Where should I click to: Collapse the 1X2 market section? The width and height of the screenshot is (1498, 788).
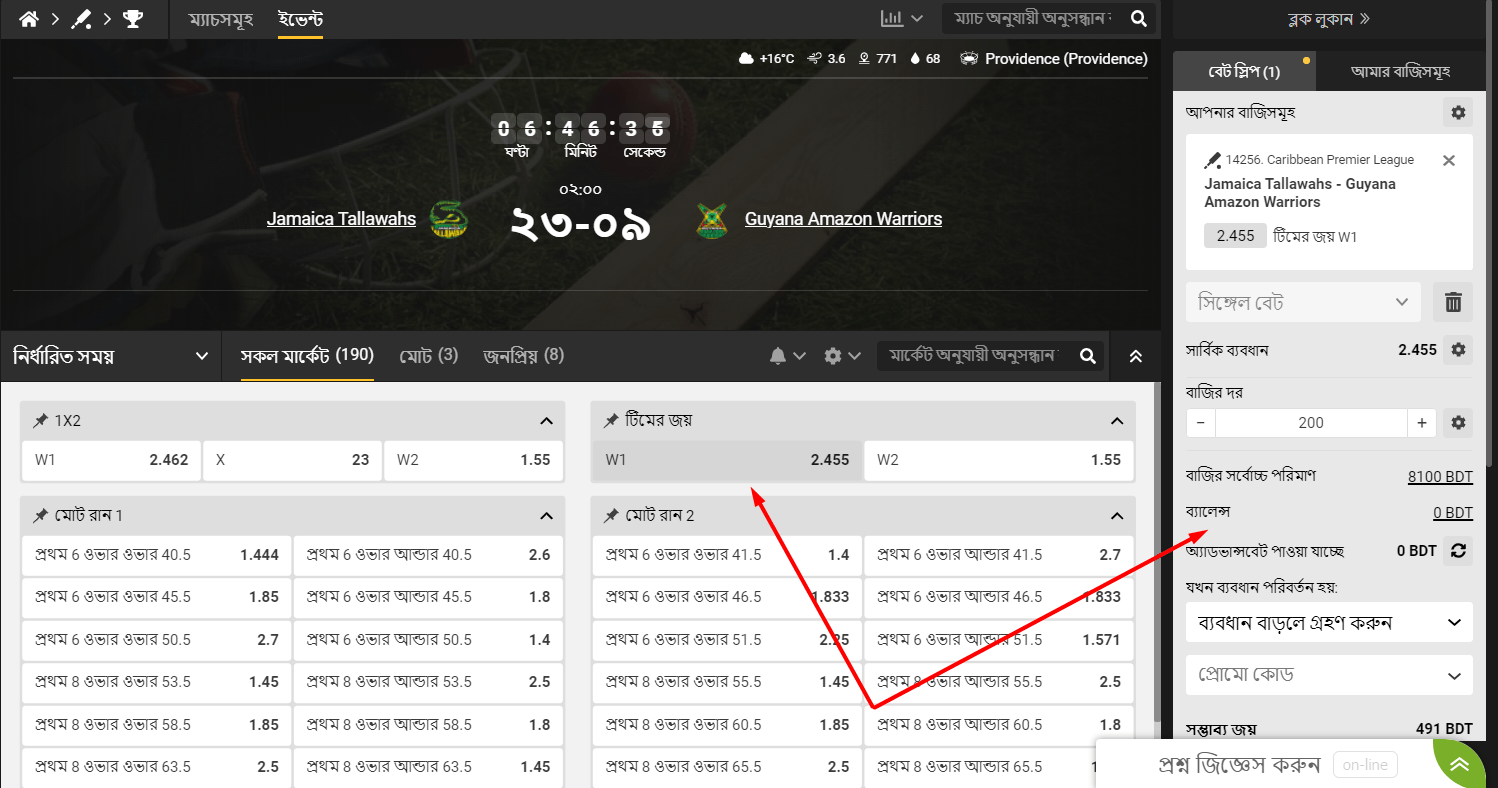point(546,421)
